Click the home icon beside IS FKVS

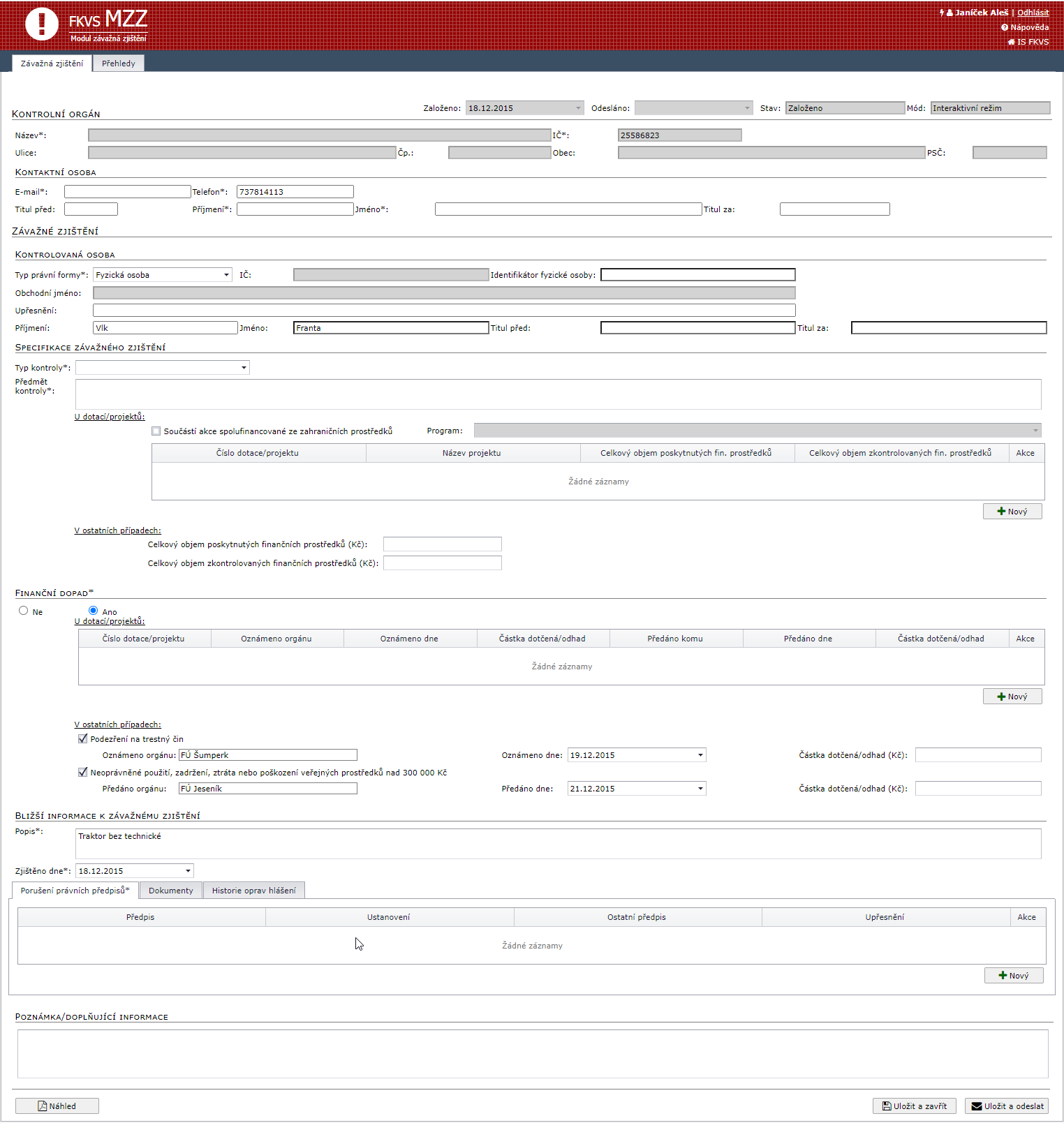coord(1011,42)
